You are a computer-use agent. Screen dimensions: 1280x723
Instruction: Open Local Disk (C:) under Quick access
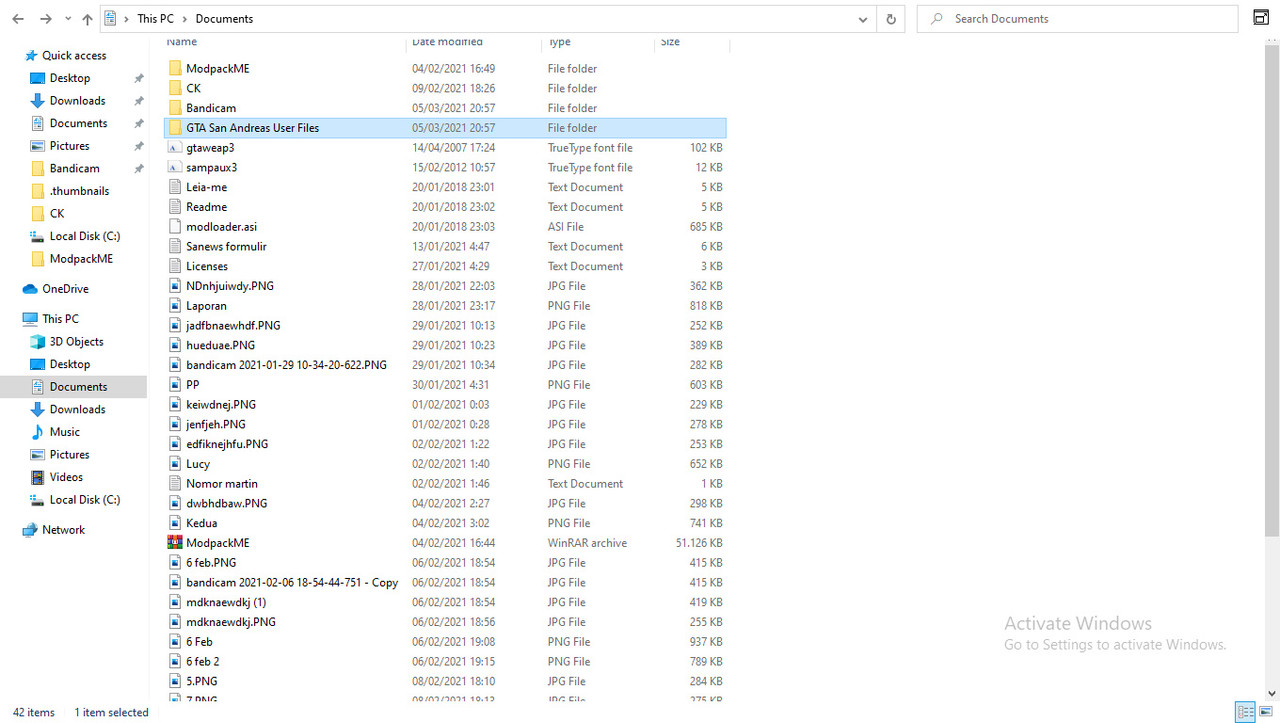[x=85, y=236]
